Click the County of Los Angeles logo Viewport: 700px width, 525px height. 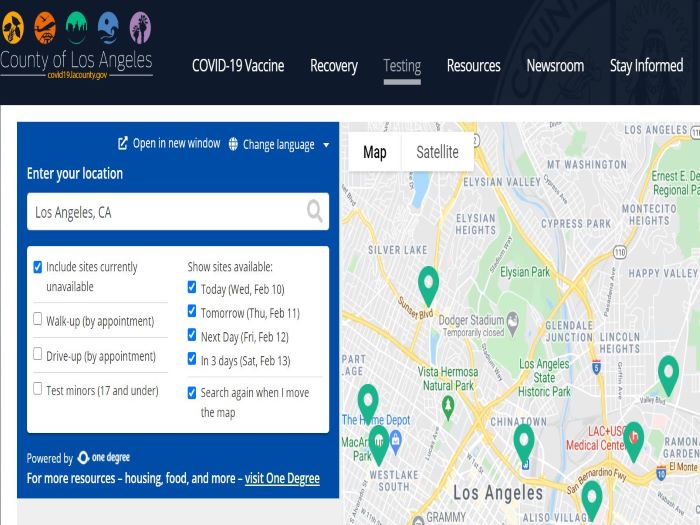pyautogui.click(x=76, y=46)
